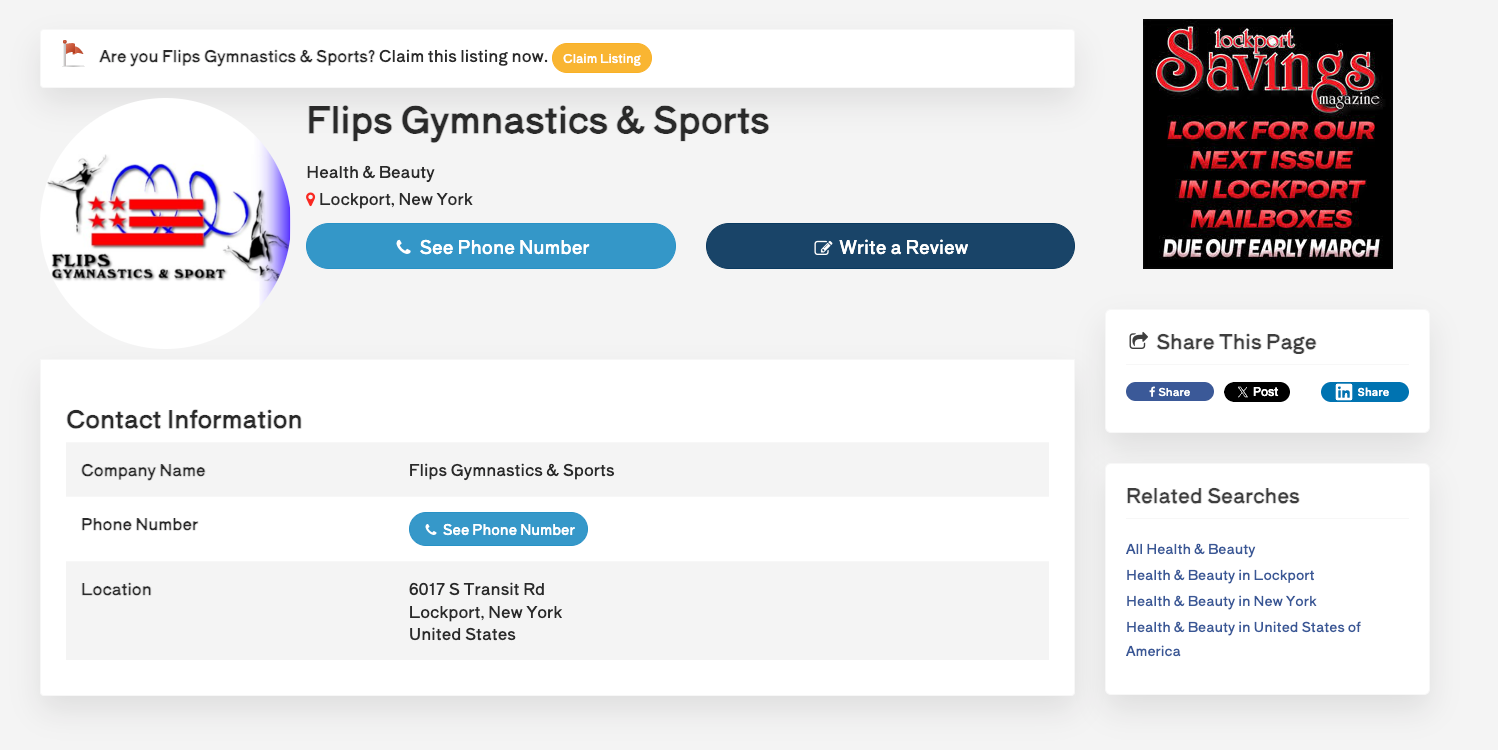Open Health & Beauty in United States link
Viewport: 1498px width, 750px height.
click(x=1243, y=638)
